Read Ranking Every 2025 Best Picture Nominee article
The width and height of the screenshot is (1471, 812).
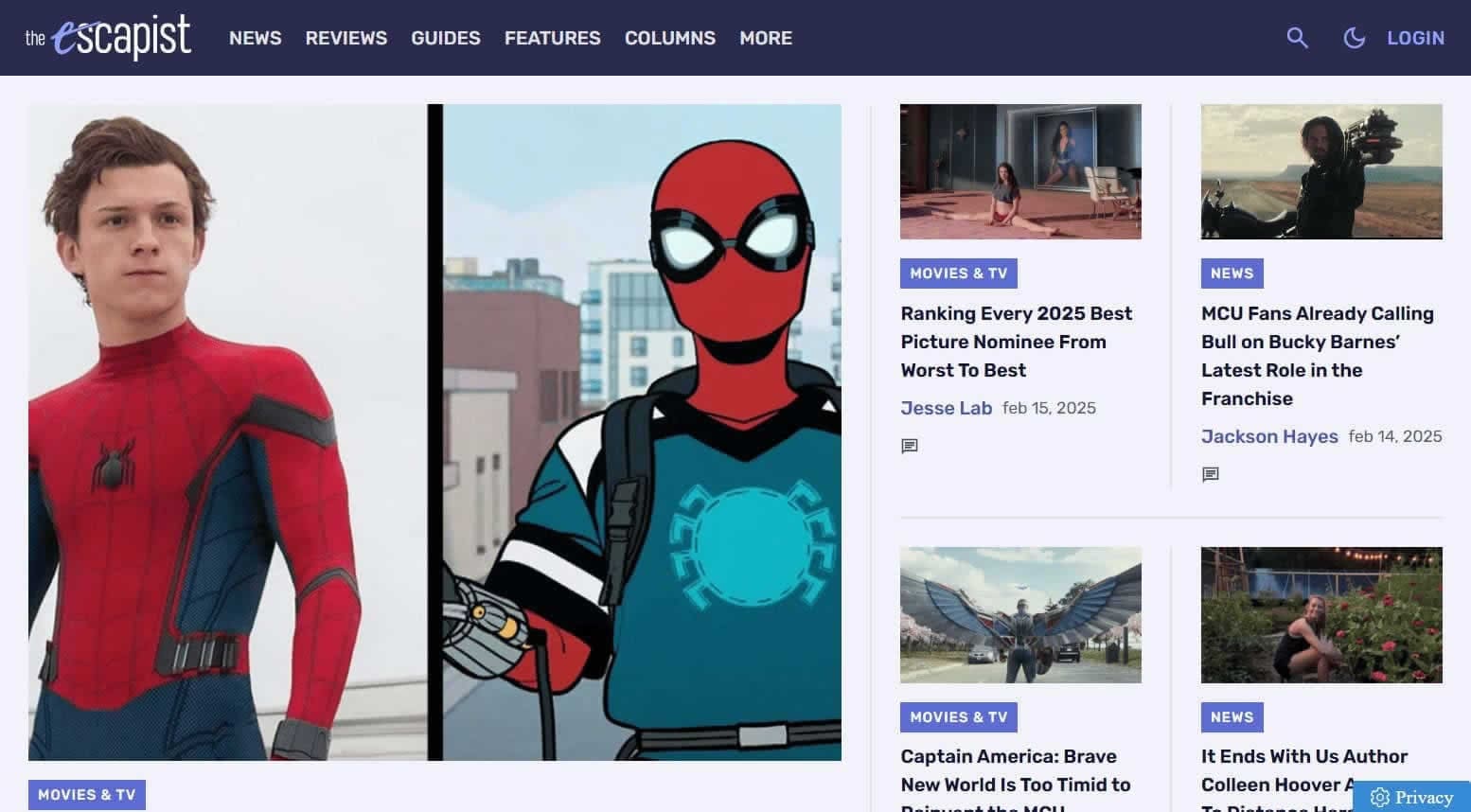tap(1016, 342)
